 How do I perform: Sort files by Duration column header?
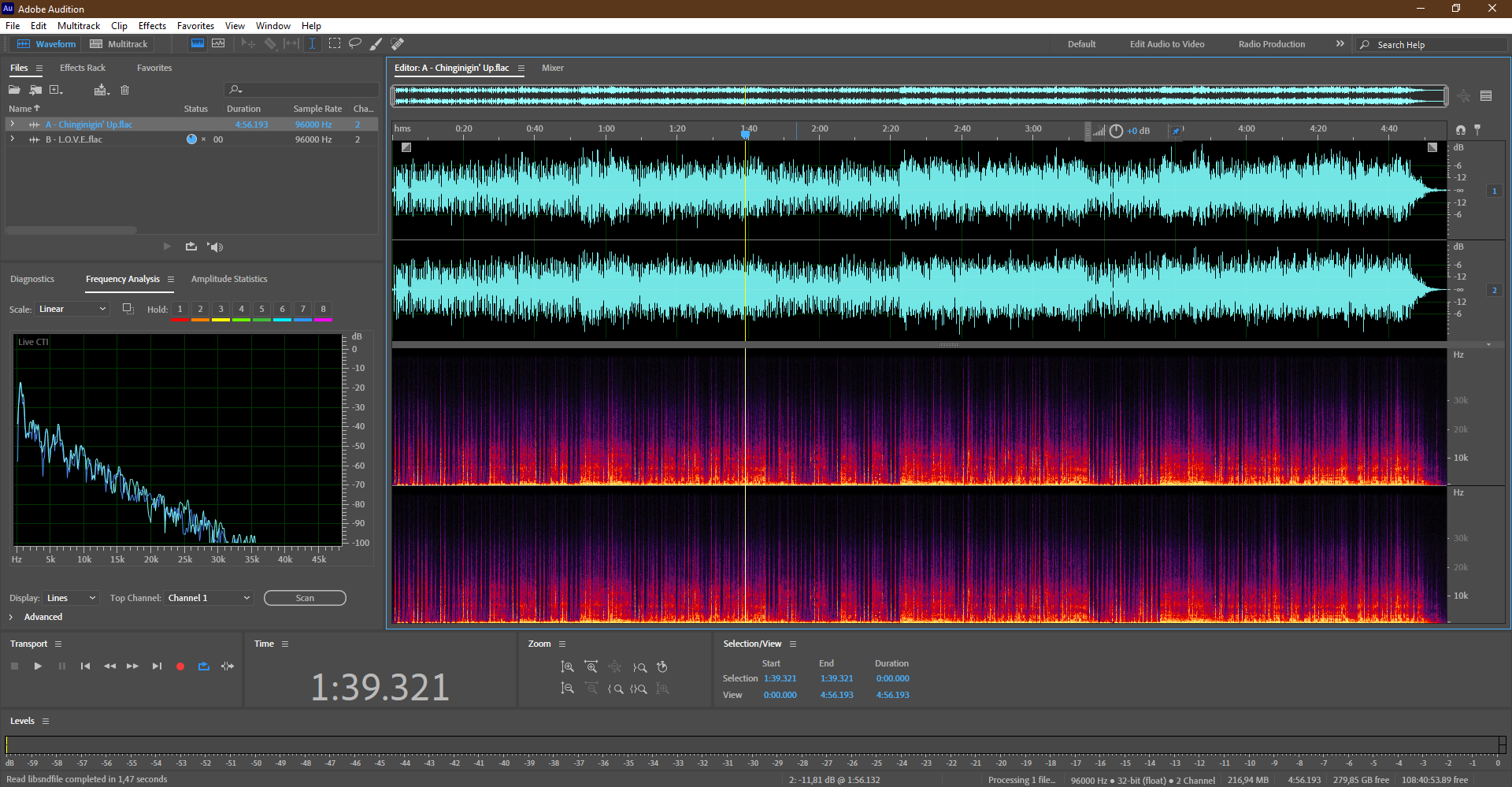pyautogui.click(x=243, y=109)
